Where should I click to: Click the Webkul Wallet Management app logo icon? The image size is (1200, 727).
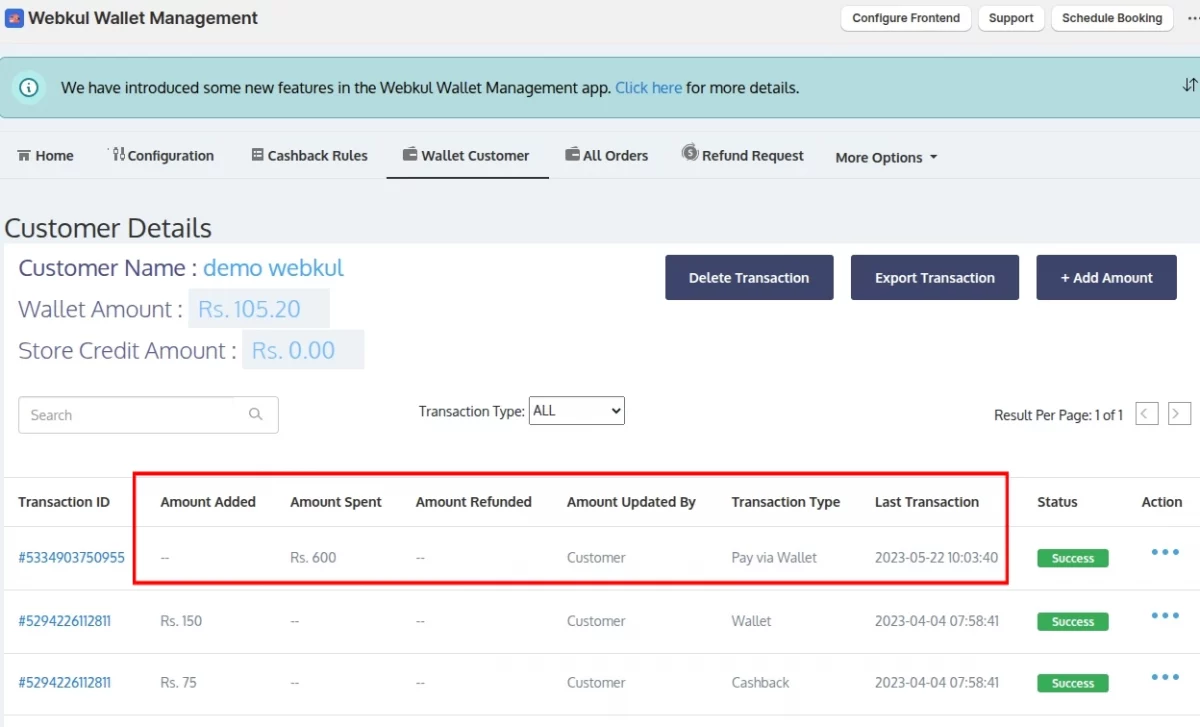[x=14, y=18]
